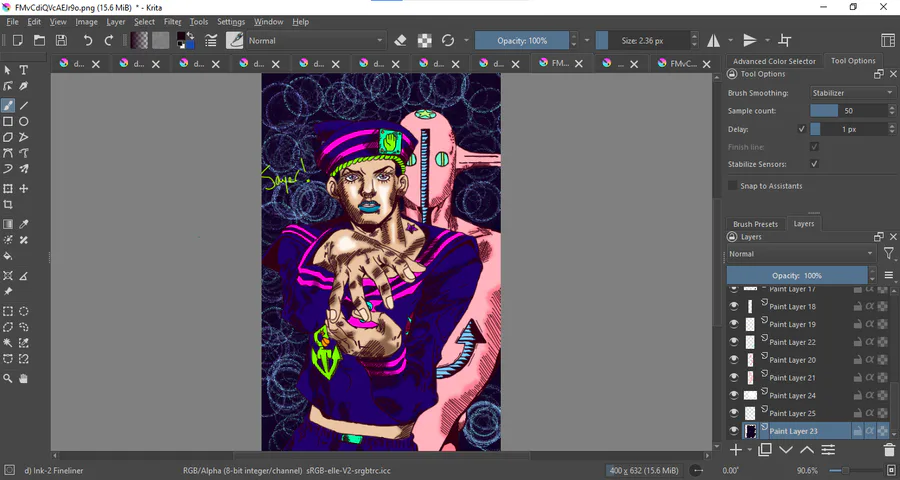Hide Paint Layer 24
The width and height of the screenshot is (900, 480).
(x=734, y=396)
